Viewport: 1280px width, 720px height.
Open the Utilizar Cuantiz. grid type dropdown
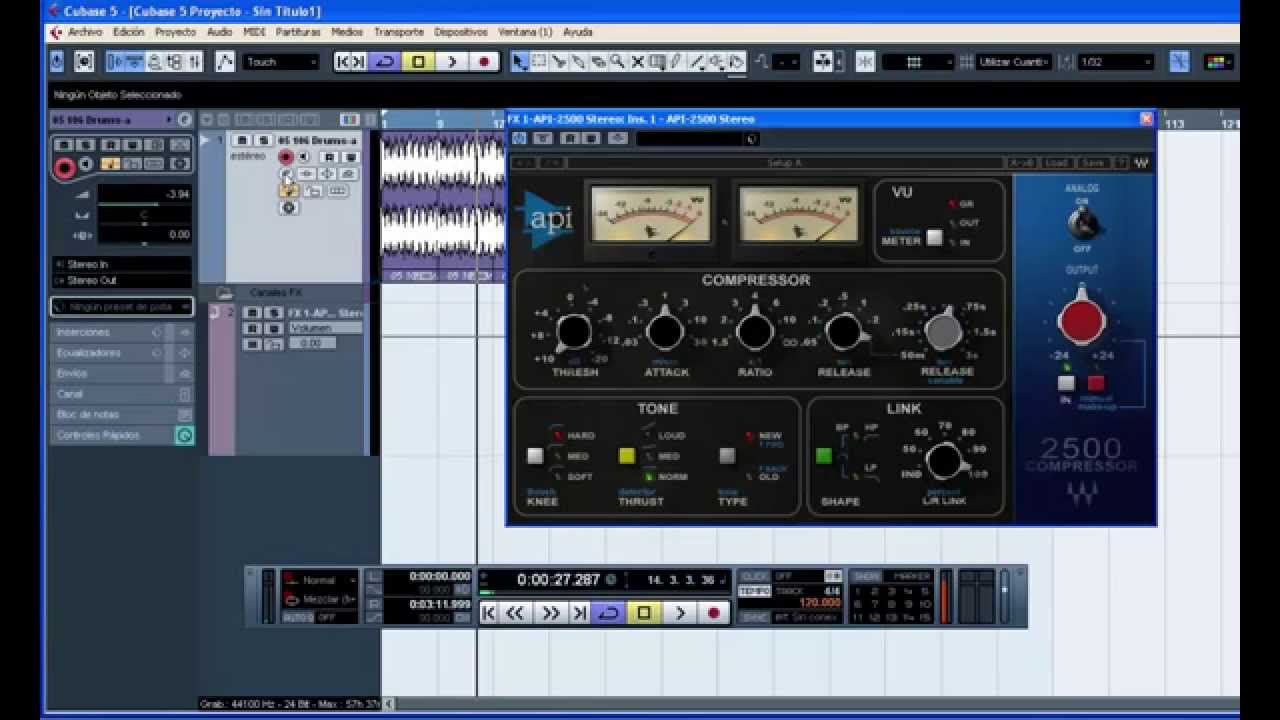[x=1014, y=62]
